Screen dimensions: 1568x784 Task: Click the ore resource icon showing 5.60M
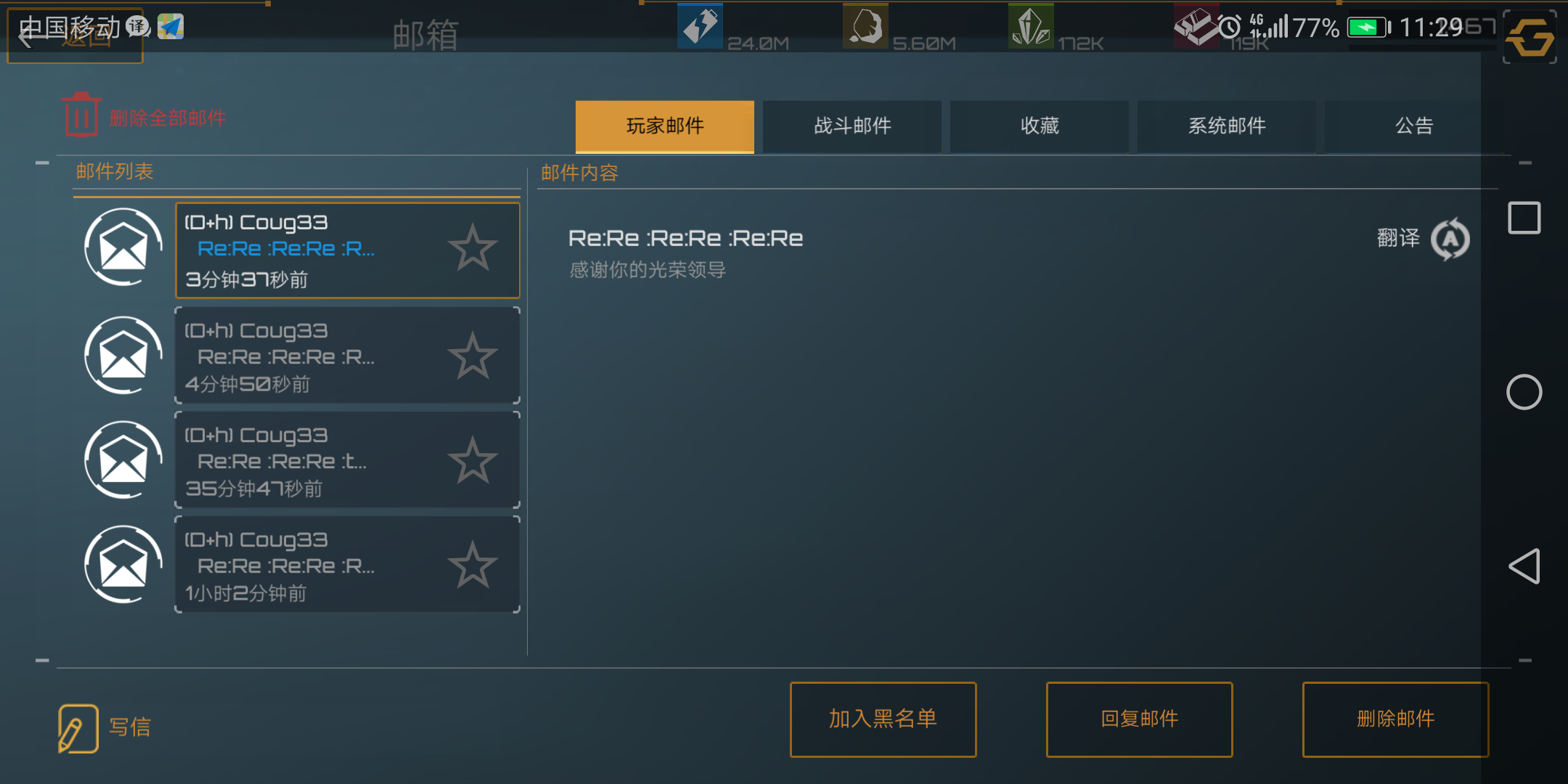point(865,26)
